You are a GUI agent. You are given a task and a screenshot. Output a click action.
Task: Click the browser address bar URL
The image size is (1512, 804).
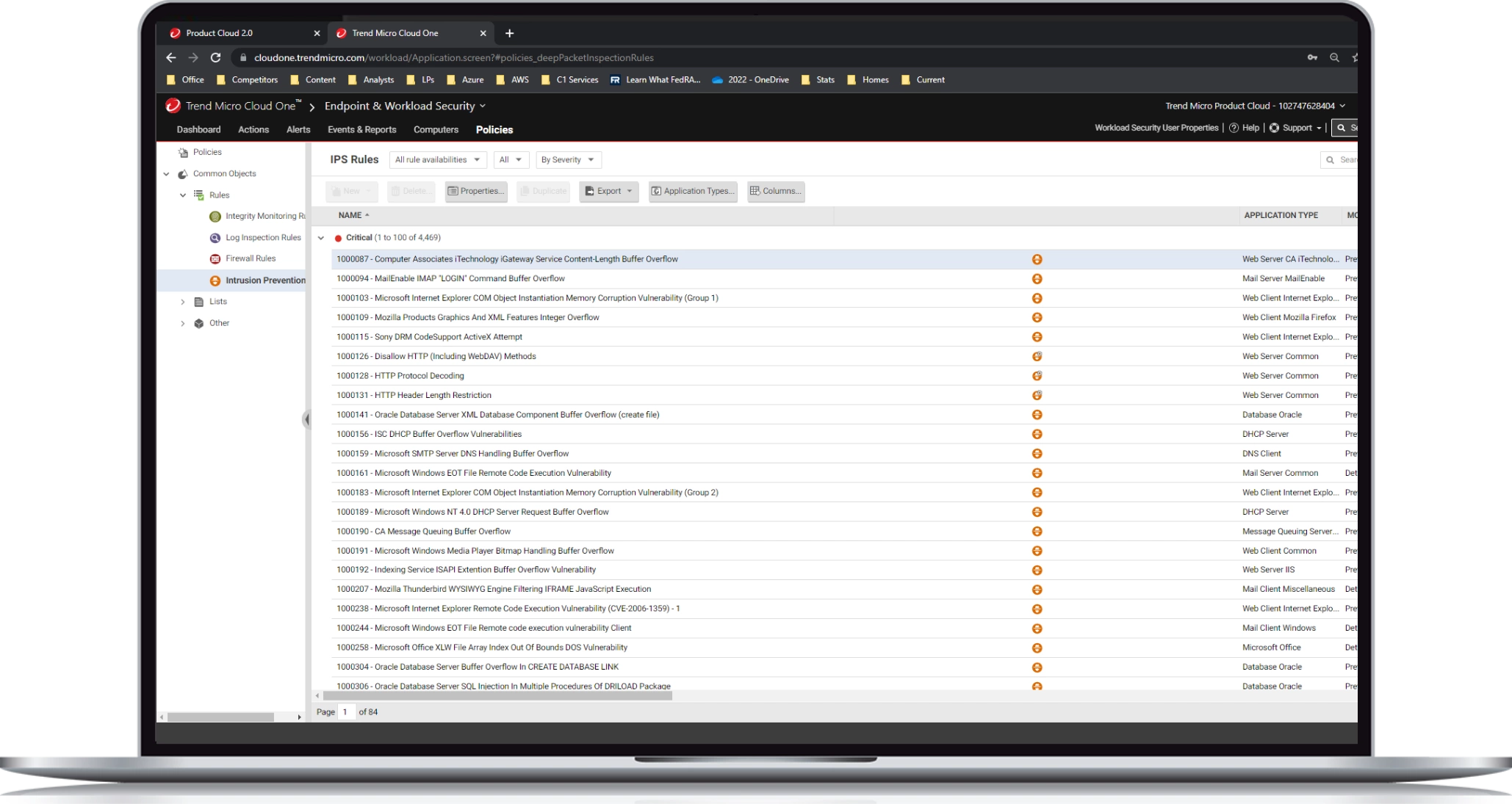point(453,57)
